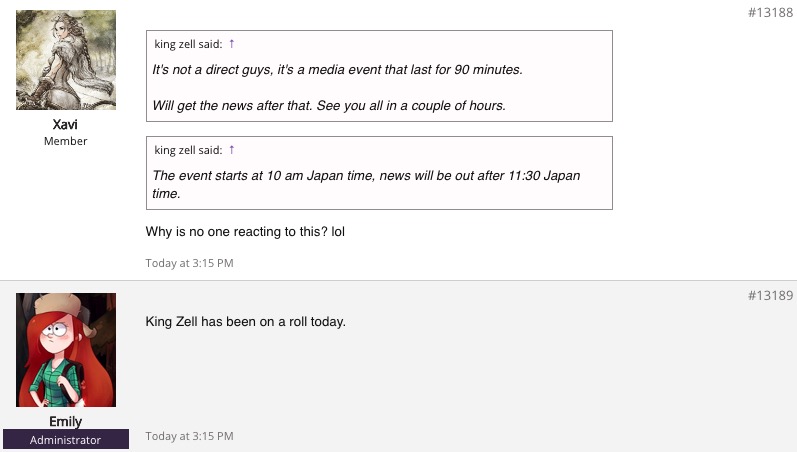Open Xavi's avatar image
797x452 pixels.
pos(66,60)
